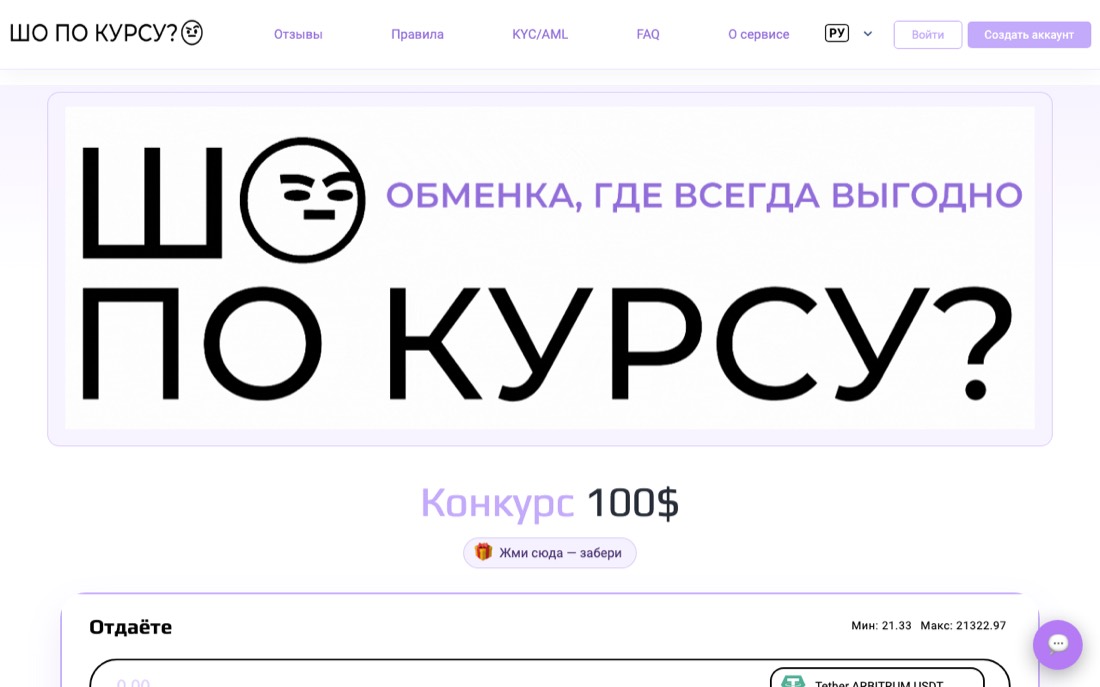Click the ШО ПО КУРСУ? site logo
This screenshot has width=1100, height=687.
coord(106,33)
